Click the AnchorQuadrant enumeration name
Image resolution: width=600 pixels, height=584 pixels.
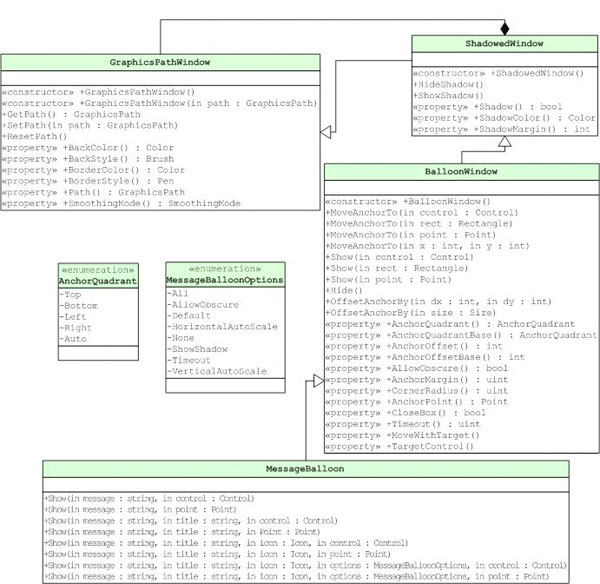coord(98,281)
